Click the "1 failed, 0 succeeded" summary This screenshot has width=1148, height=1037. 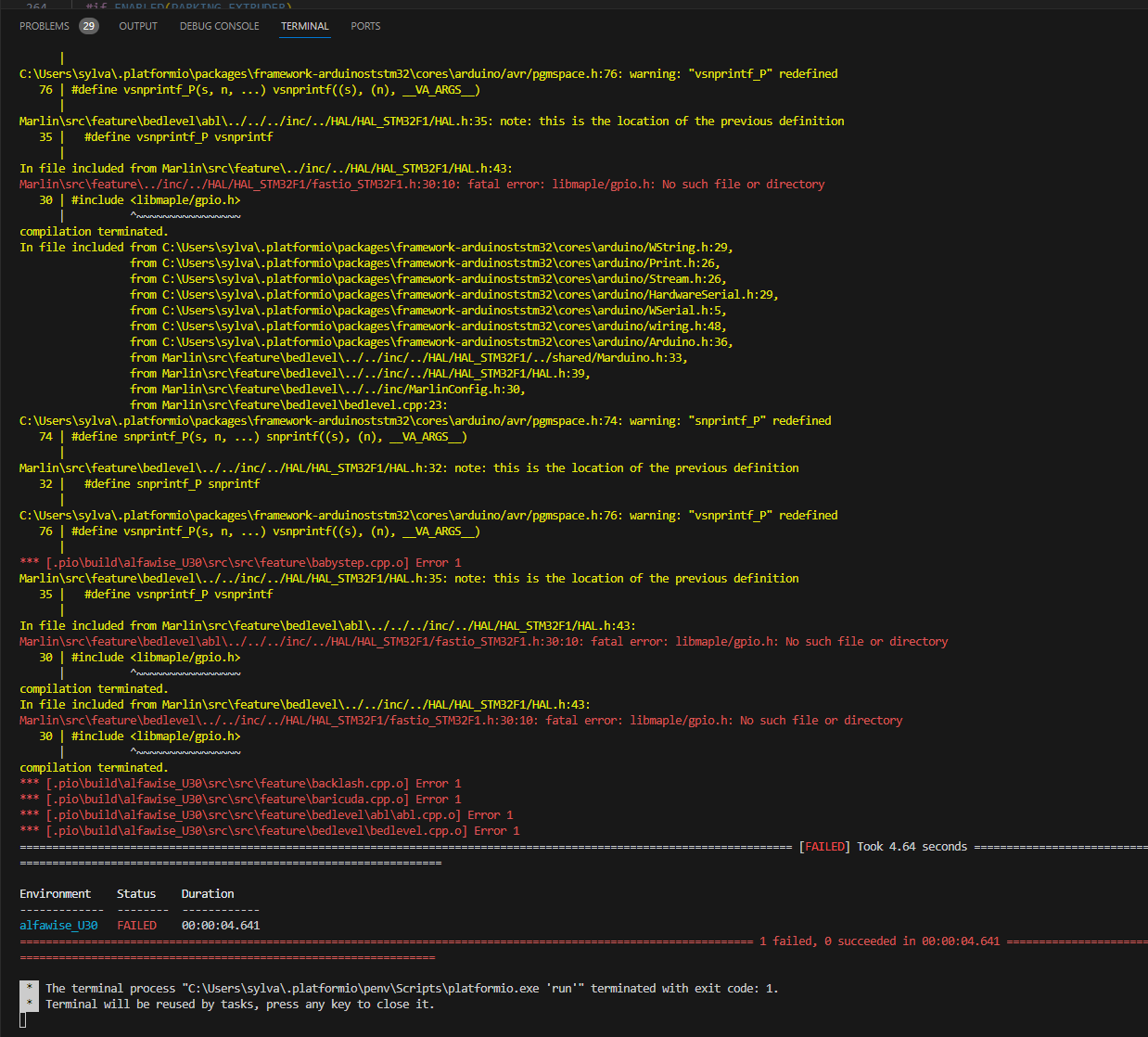879,941
